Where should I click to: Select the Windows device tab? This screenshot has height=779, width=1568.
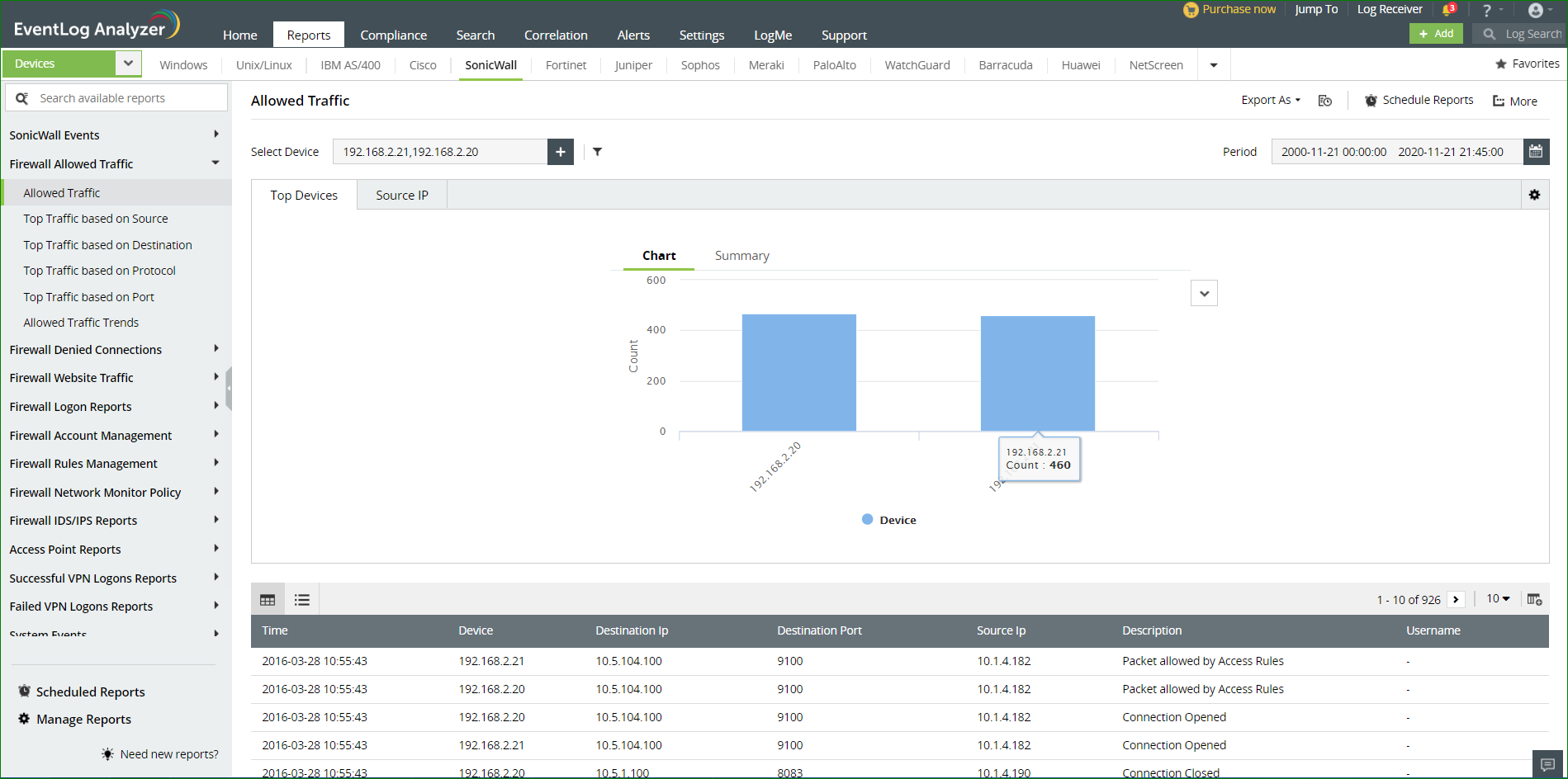pos(183,65)
